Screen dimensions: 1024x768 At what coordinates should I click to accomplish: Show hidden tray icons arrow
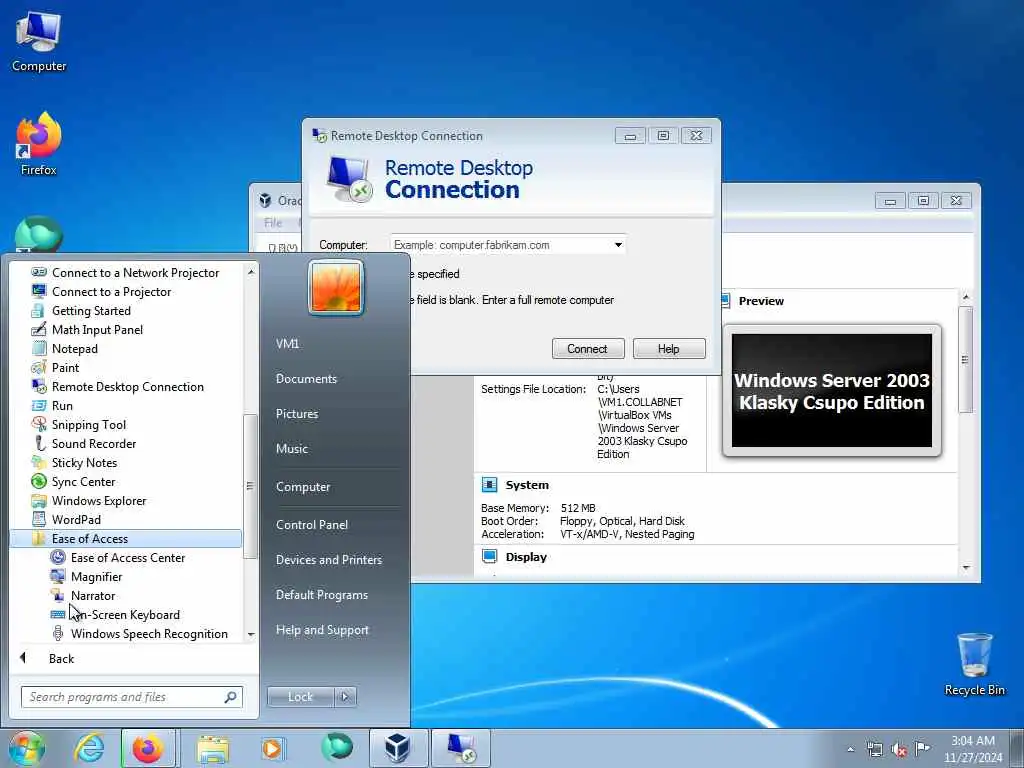[x=850, y=750]
